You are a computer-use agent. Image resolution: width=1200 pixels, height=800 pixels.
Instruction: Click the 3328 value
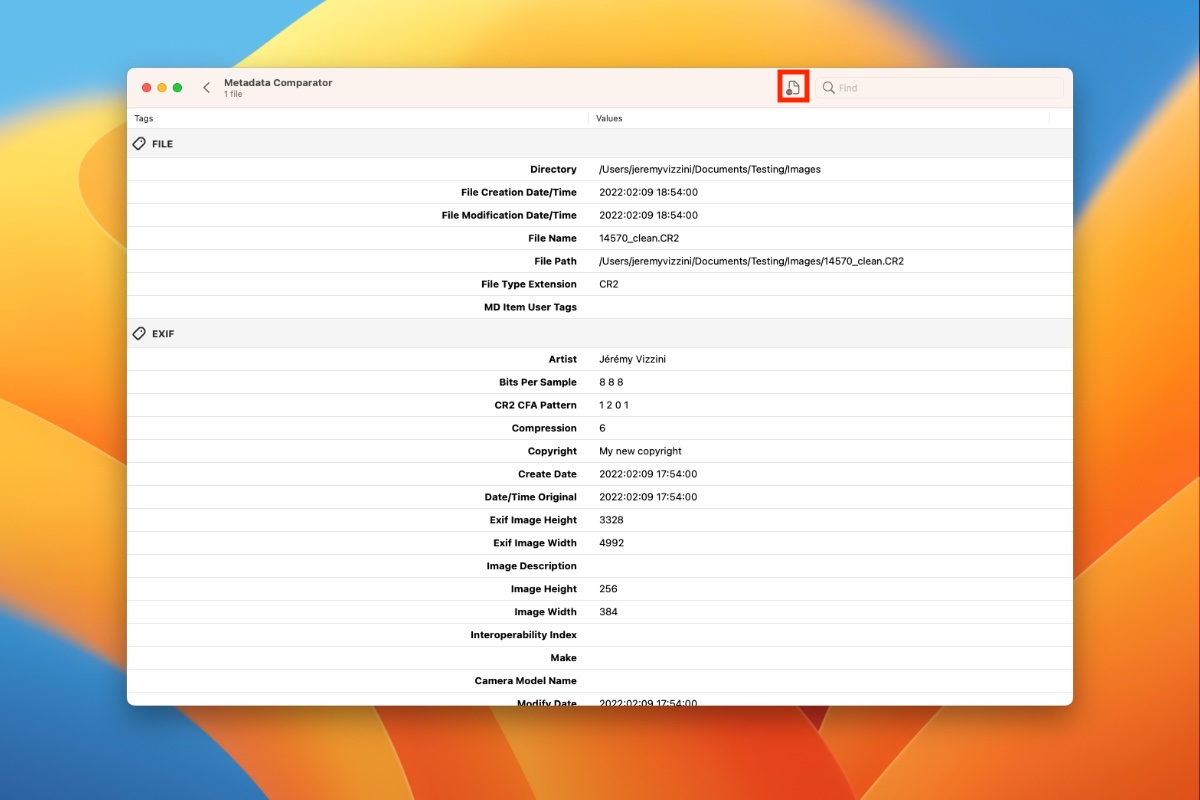pyautogui.click(x=610, y=520)
